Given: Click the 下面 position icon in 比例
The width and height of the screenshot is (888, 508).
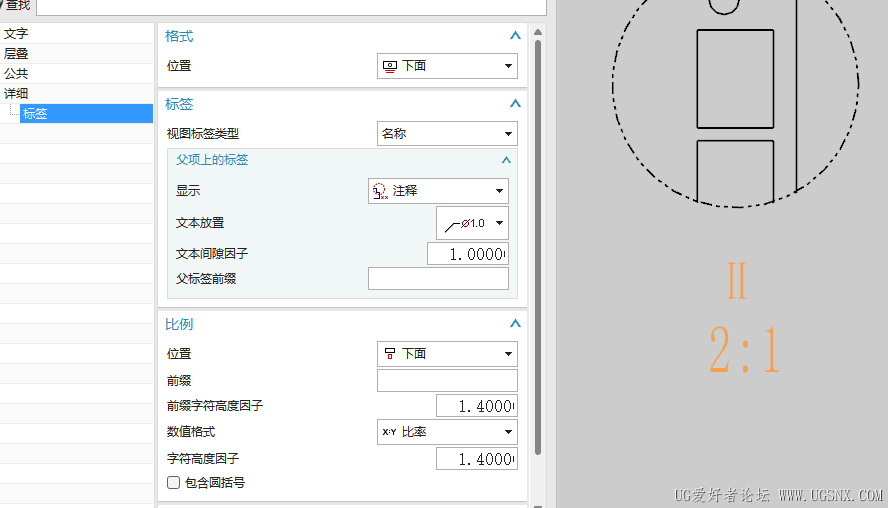Looking at the screenshot, I should (x=390, y=354).
